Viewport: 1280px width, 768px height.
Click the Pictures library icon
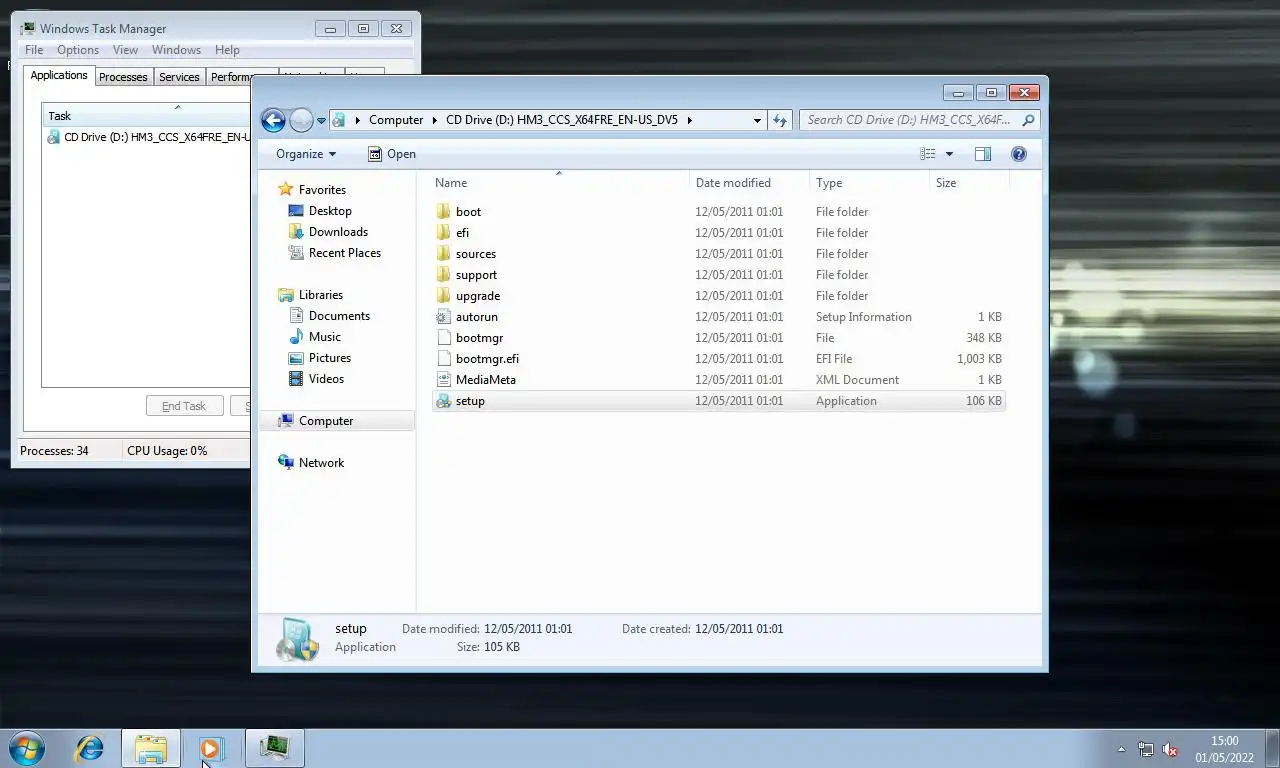tap(296, 358)
